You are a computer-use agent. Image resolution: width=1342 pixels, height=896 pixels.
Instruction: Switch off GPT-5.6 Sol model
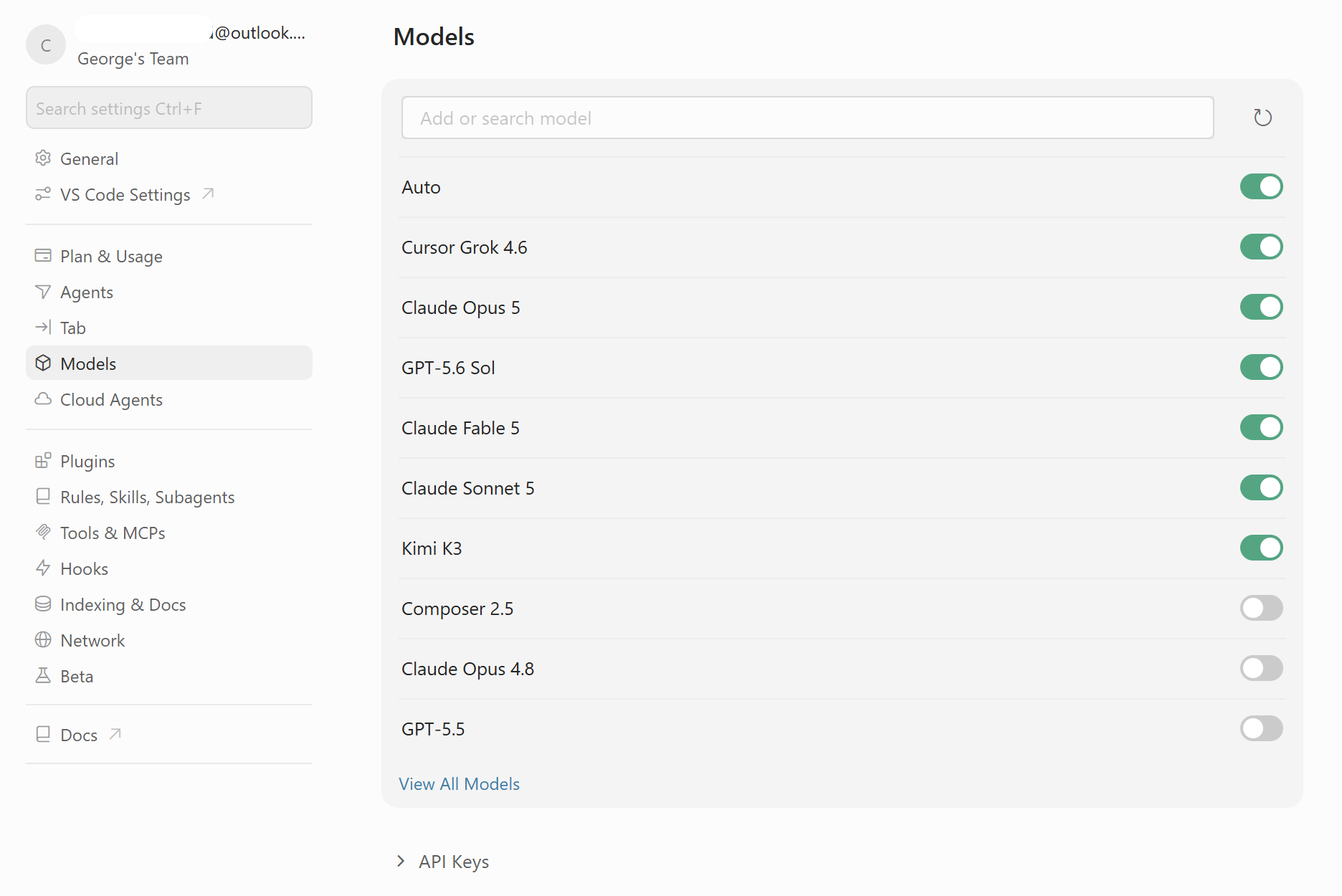coord(1261,368)
